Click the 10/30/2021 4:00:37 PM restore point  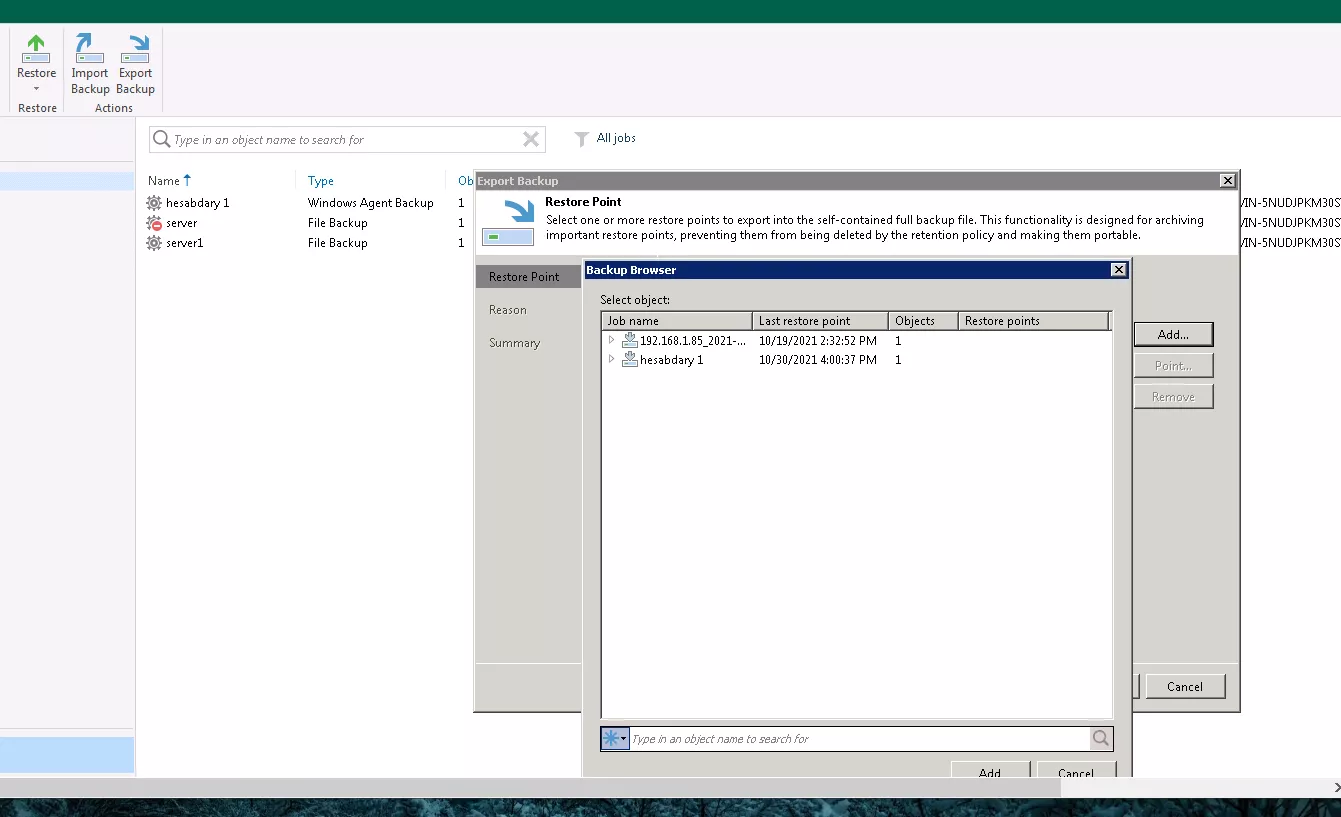click(x=818, y=360)
